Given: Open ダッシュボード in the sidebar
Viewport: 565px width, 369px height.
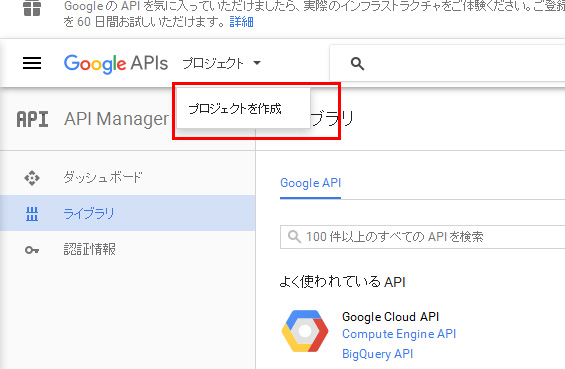Looking at the screenshot, I should pos(128,177).
